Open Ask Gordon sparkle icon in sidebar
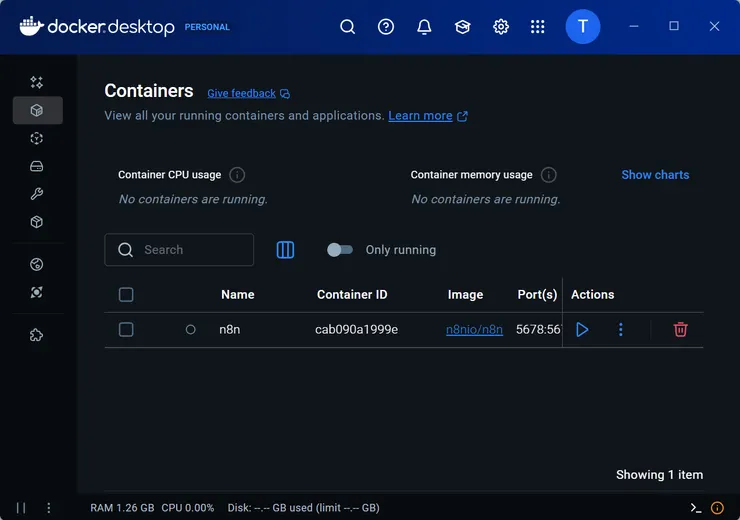740x520 pixels. click(x=37, y=82)
